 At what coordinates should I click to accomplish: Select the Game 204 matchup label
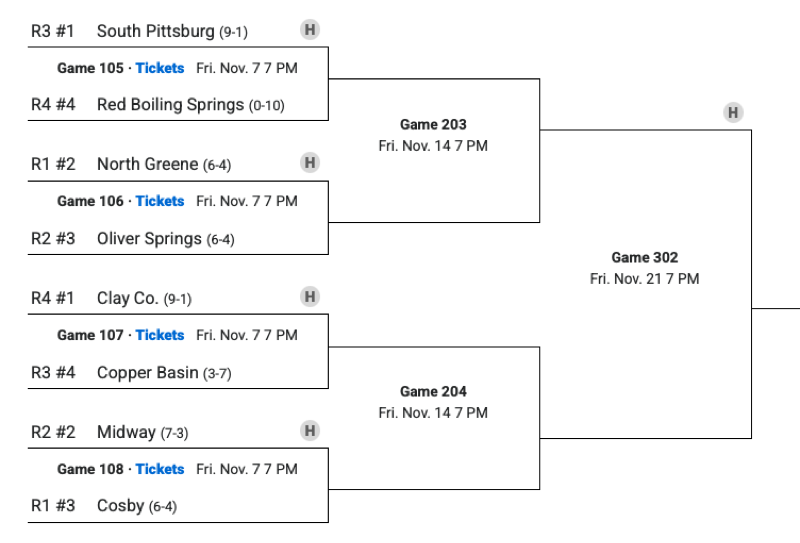(x=433, y=392)
